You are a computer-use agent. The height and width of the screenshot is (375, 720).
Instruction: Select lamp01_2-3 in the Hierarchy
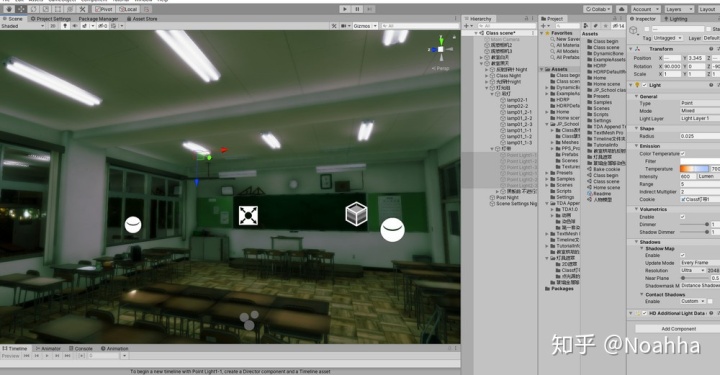pyautogui.click(x=519, y=124)
